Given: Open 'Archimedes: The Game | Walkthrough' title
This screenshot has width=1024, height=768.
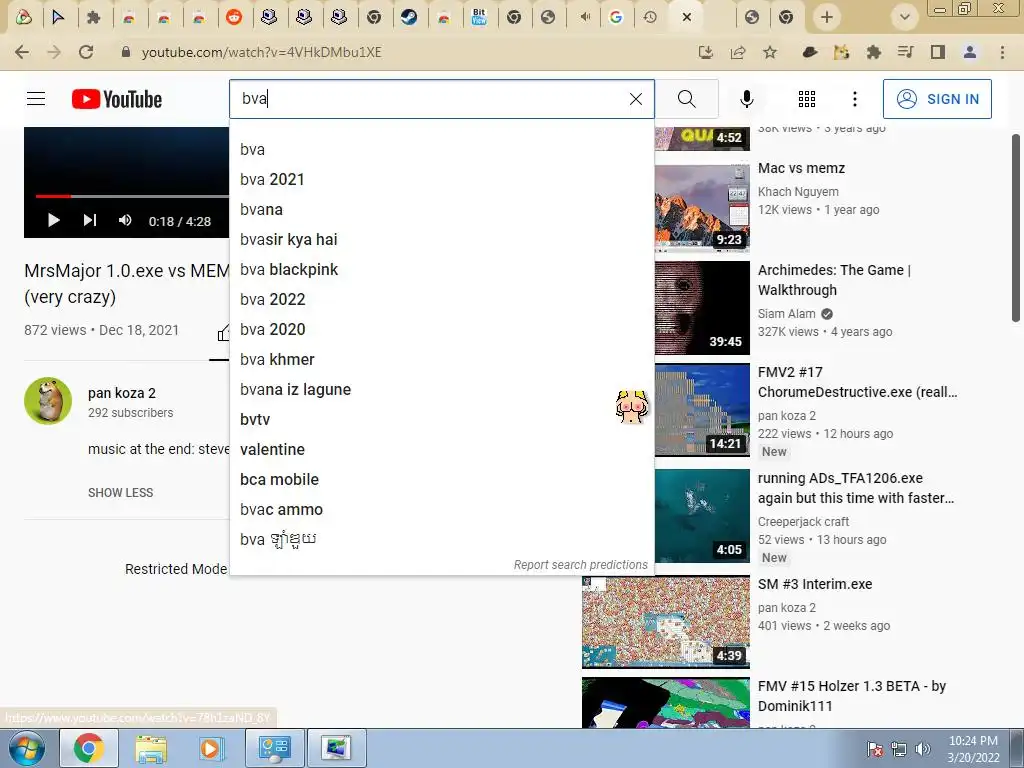Looking at the screenshot, I should tap(834, 280).
